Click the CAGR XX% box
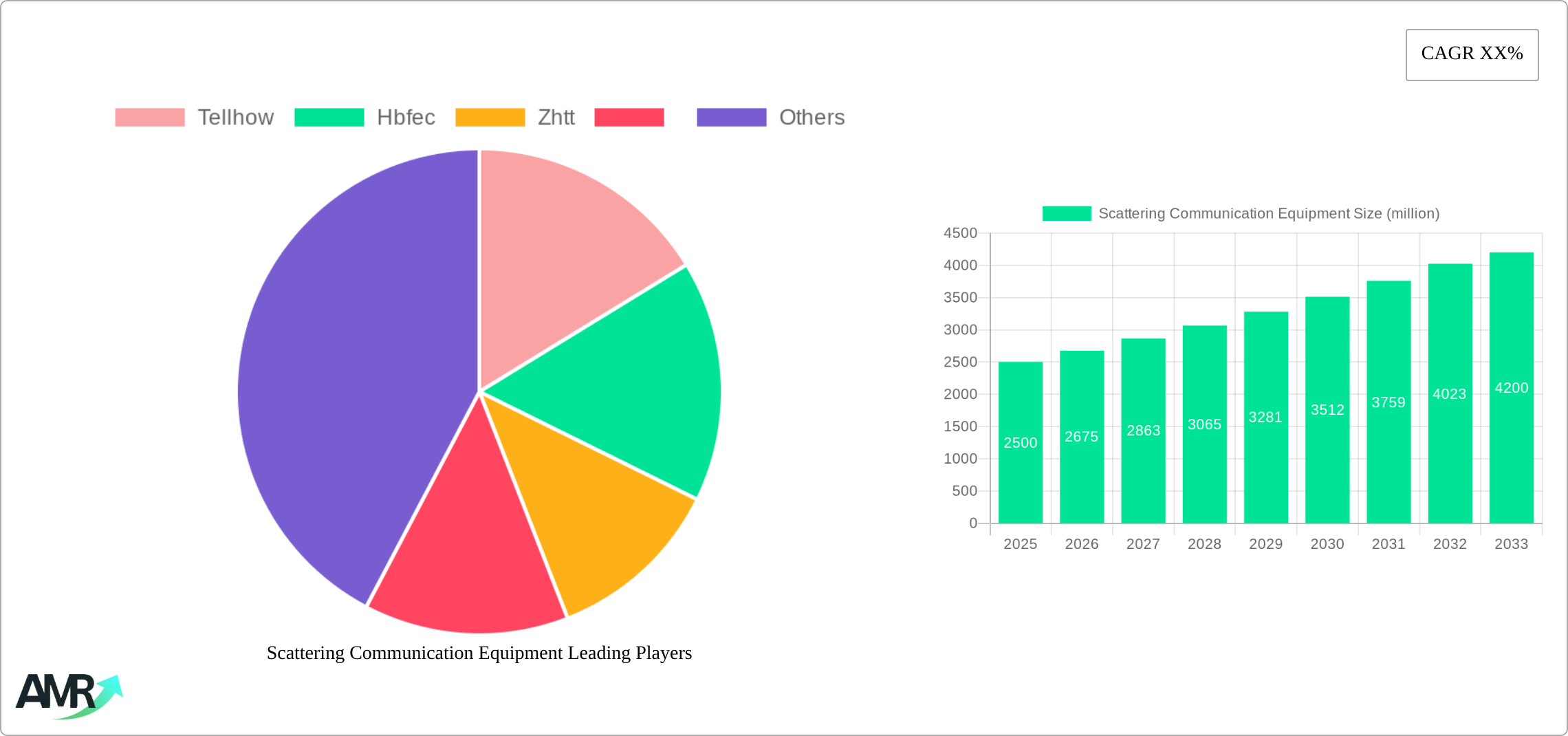Viewport: 1568px width, 736px height. point(1472,54)
